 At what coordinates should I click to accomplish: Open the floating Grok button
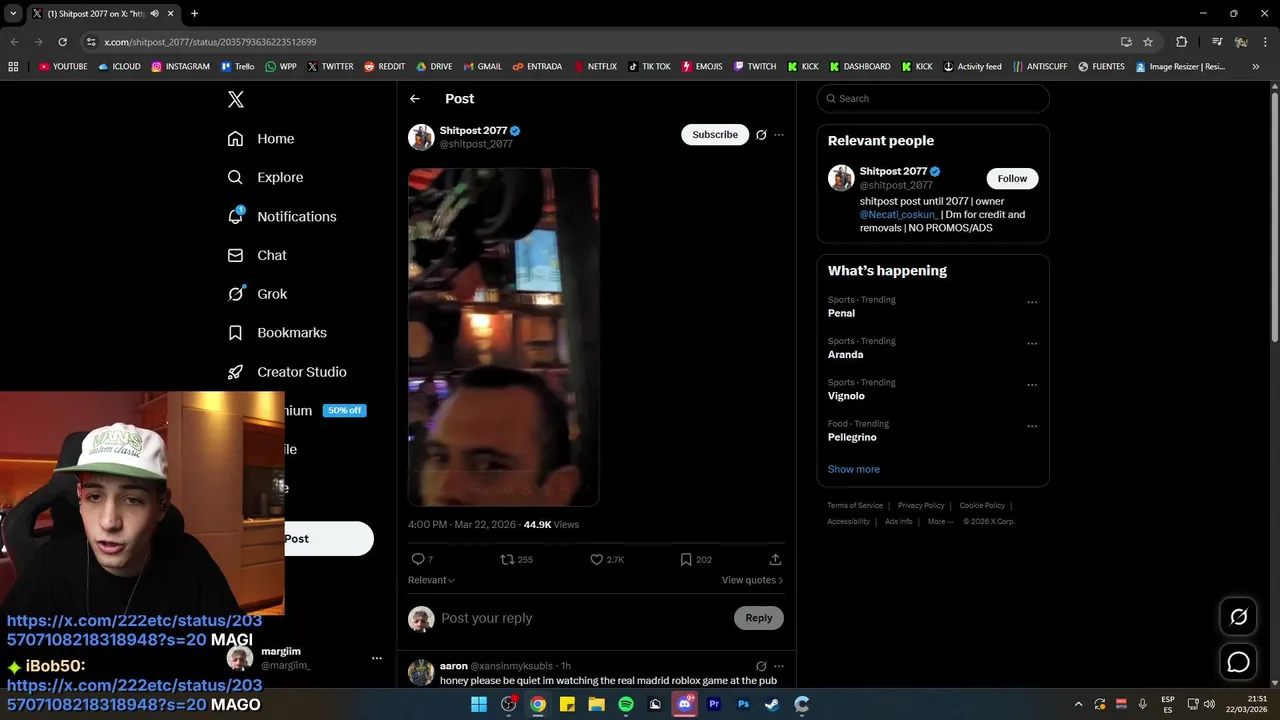[x=1238, y=617]
